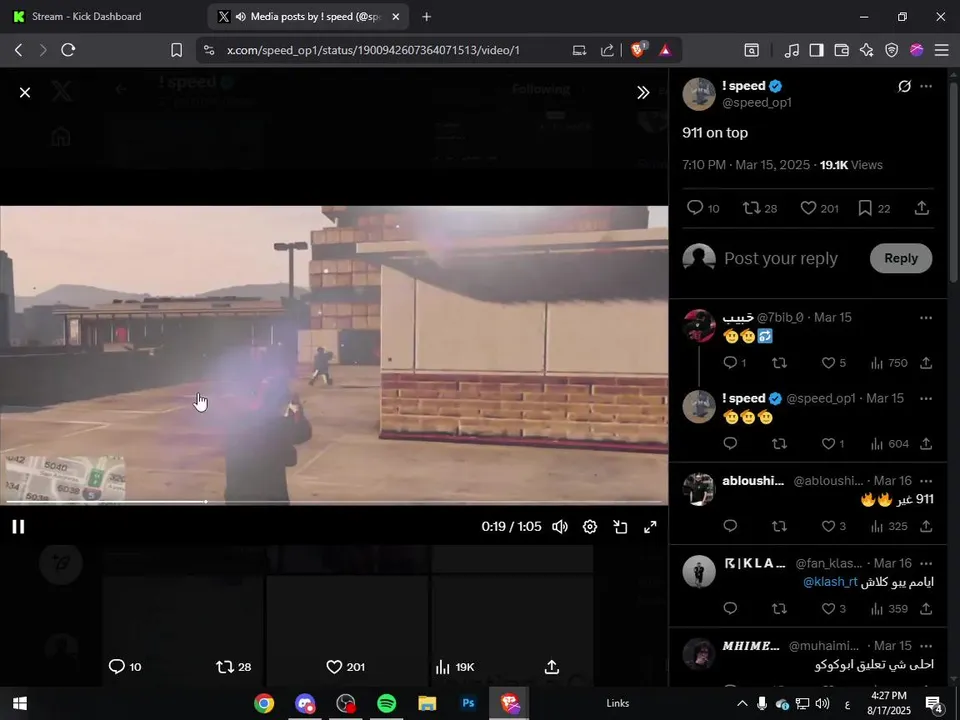Go back in the browser
960x720 pixels.
pyautogui.click(x=18, y=50)
